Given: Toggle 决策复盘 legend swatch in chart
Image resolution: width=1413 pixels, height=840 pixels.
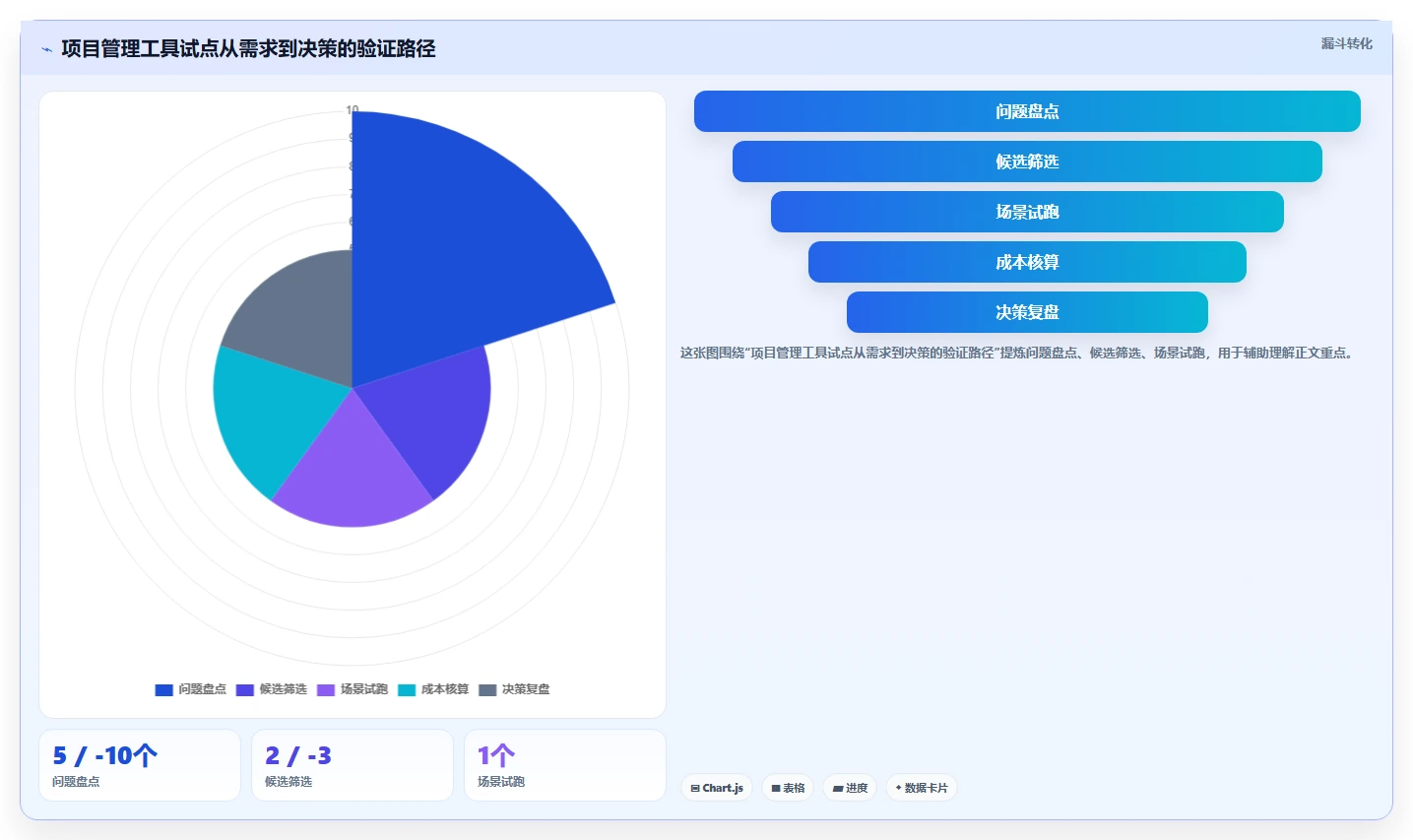Looking at the screenshot, I should click(x=487, y=689).
